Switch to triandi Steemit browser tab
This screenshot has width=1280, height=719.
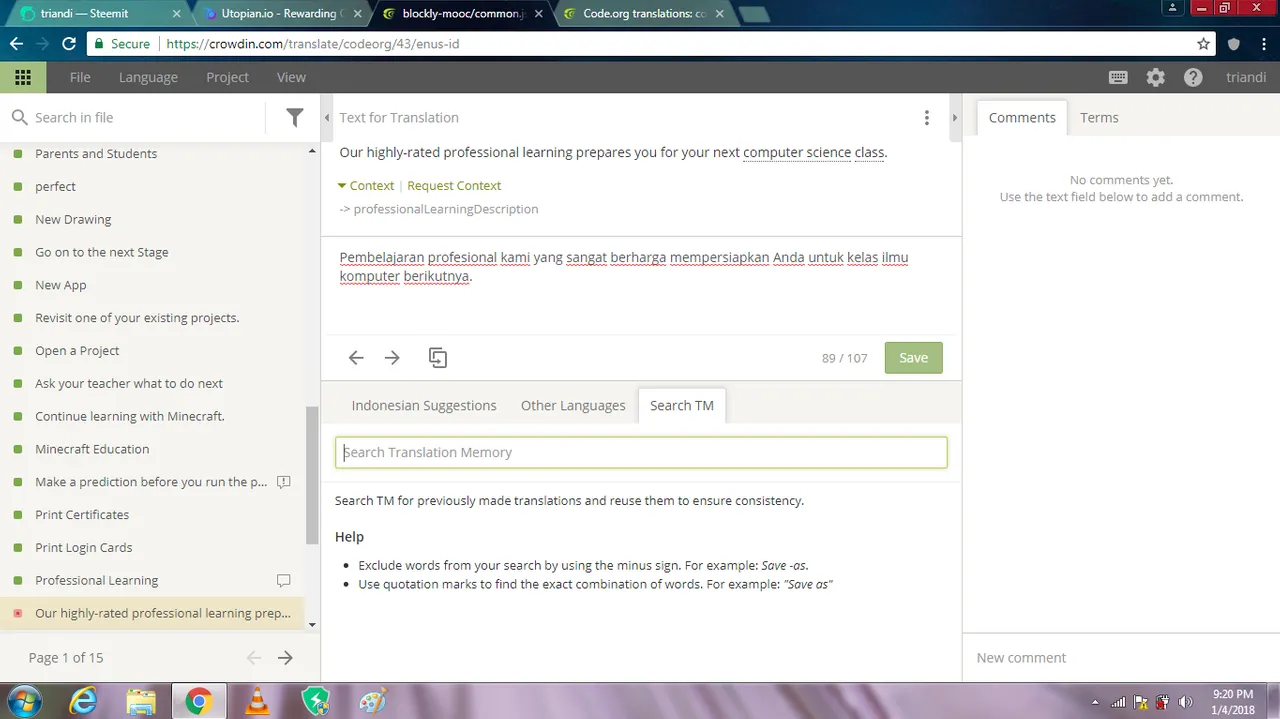click(96, 14)
